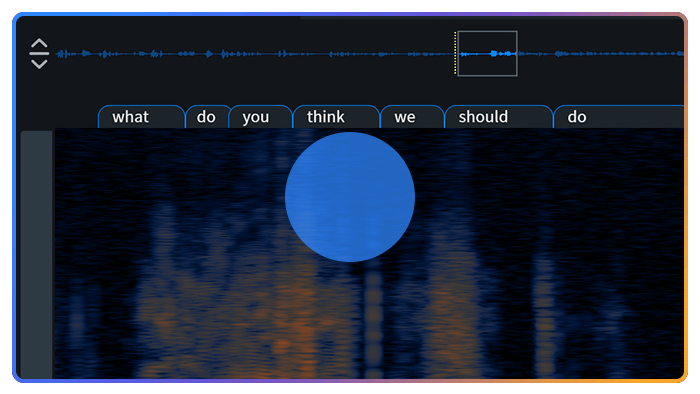Click the bright blue peak inside the viewport box
700x394 pixels.
coord(493,54)
